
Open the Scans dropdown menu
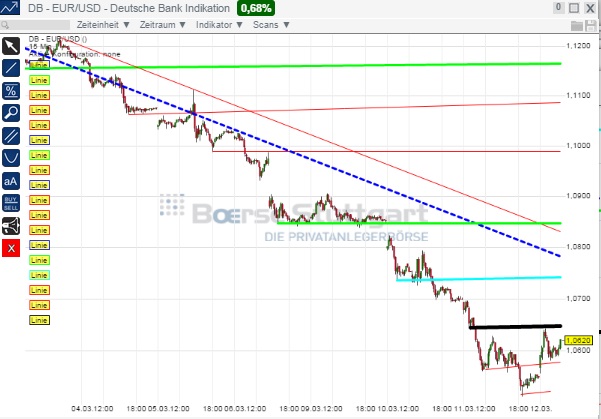click(x=271, y=25)
